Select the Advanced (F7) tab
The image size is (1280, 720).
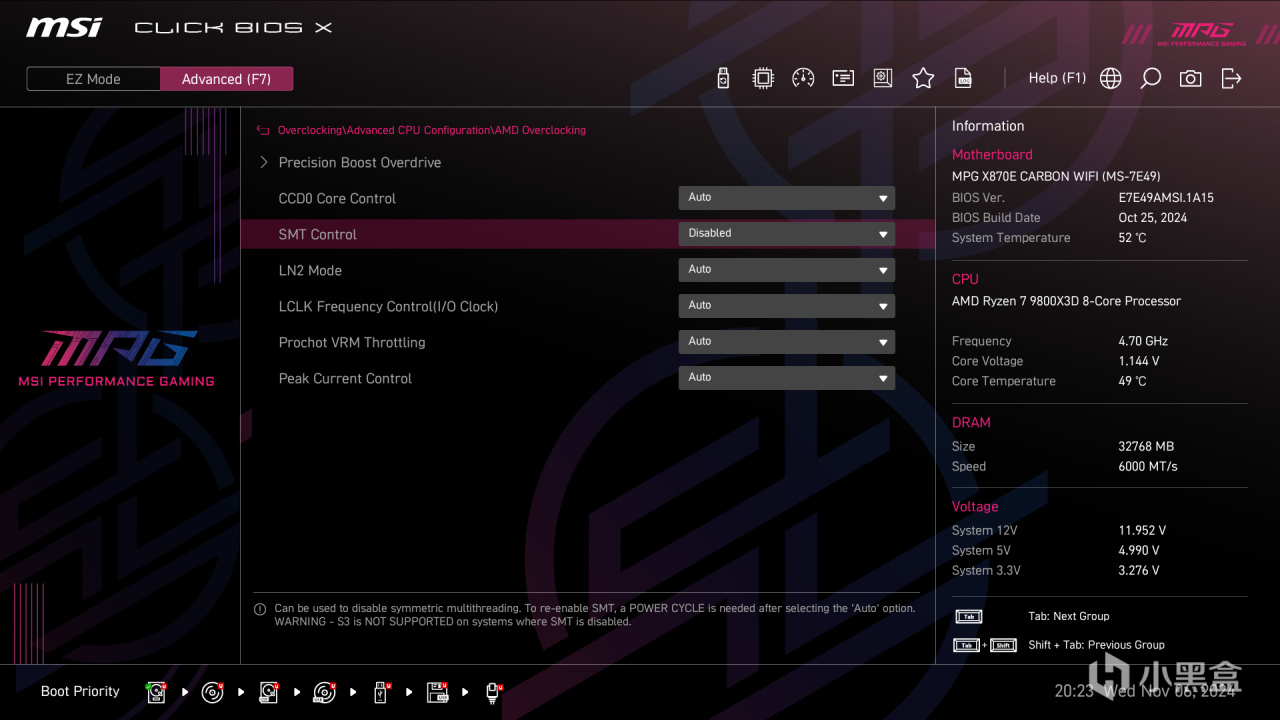(226, 79)
